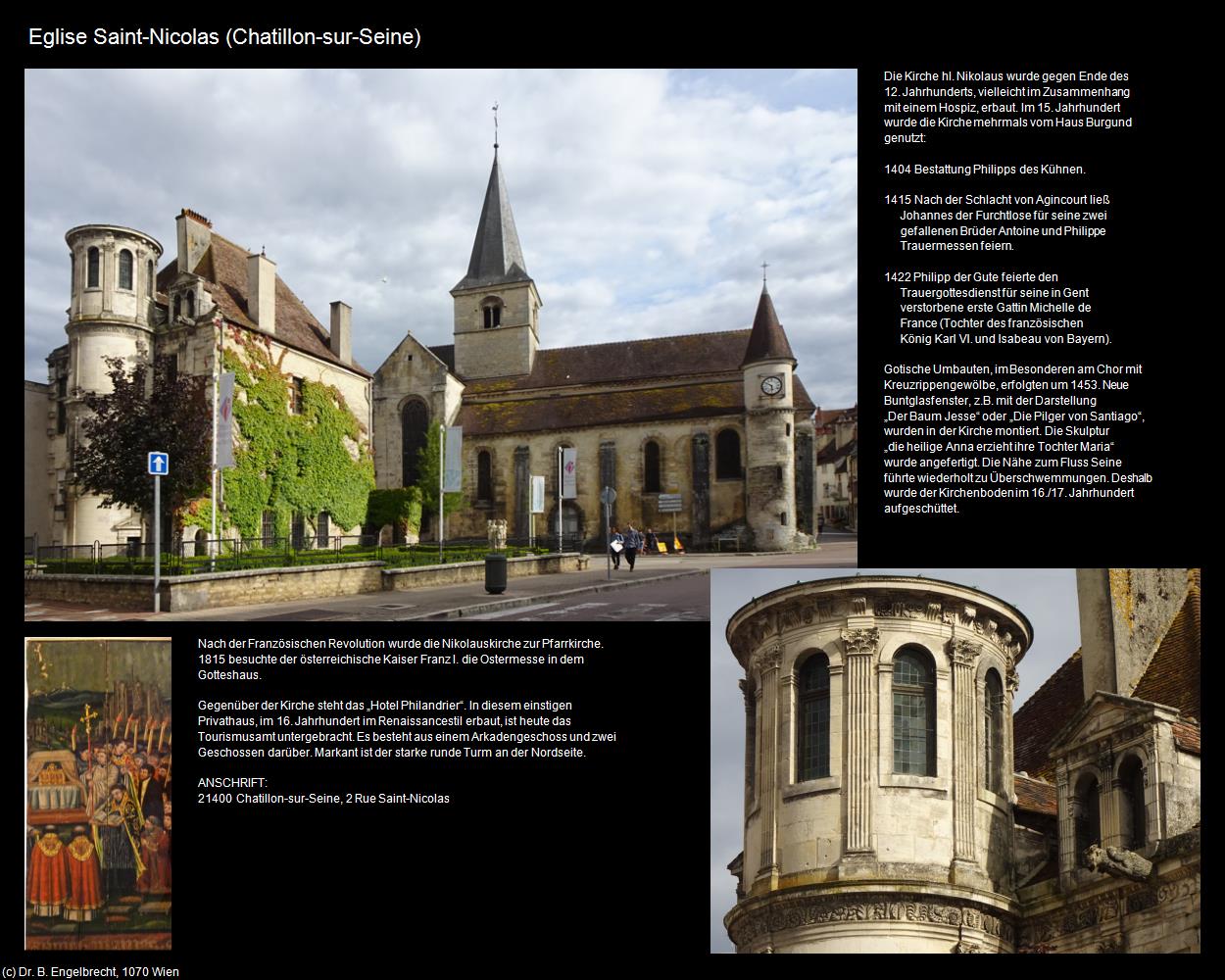Click the 'ANSCHRIFT:' label
This screenshot has height=980, width=1225.
(232, 783)
